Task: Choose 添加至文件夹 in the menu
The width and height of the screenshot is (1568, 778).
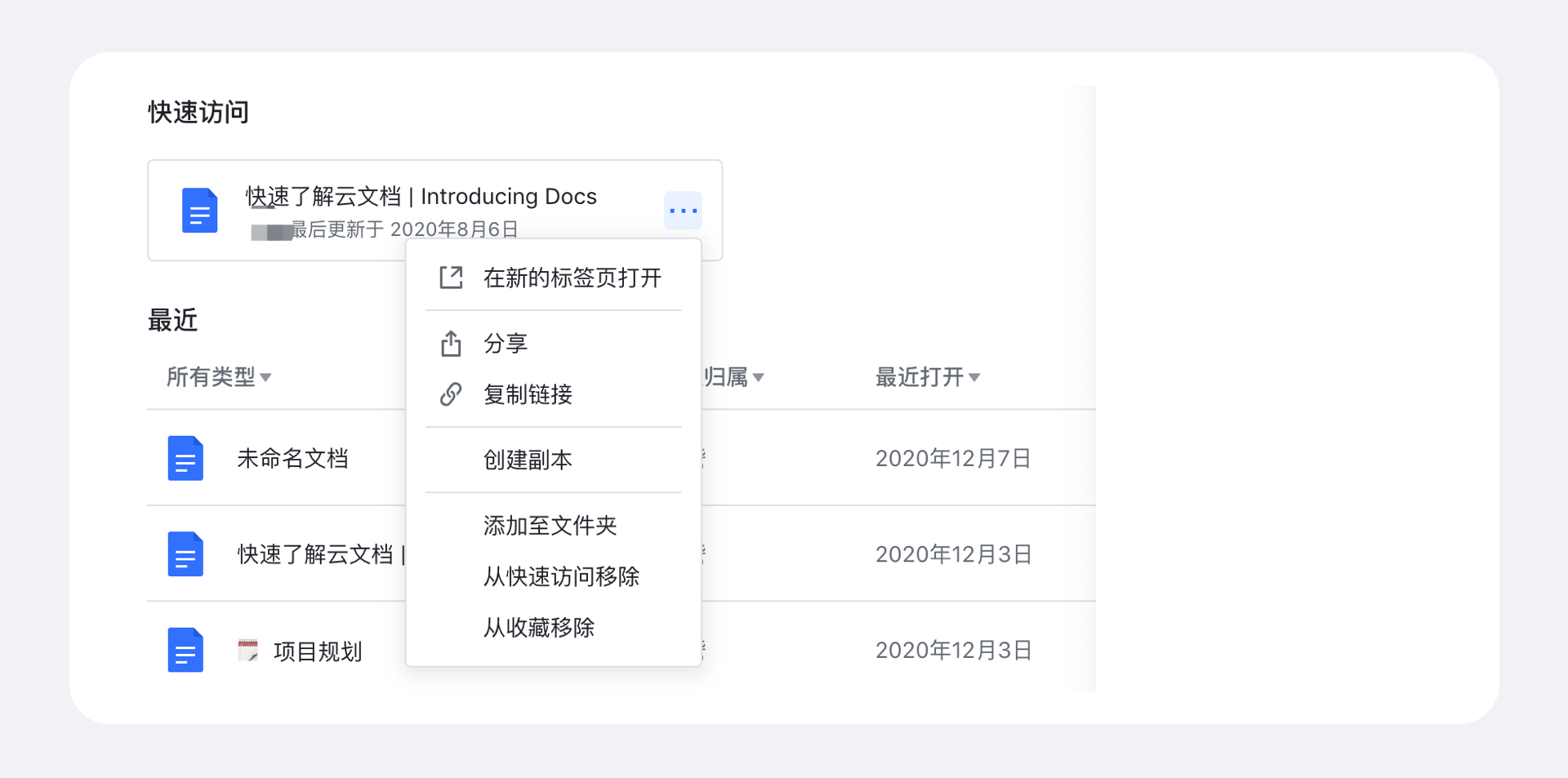Action: [550, 525]
